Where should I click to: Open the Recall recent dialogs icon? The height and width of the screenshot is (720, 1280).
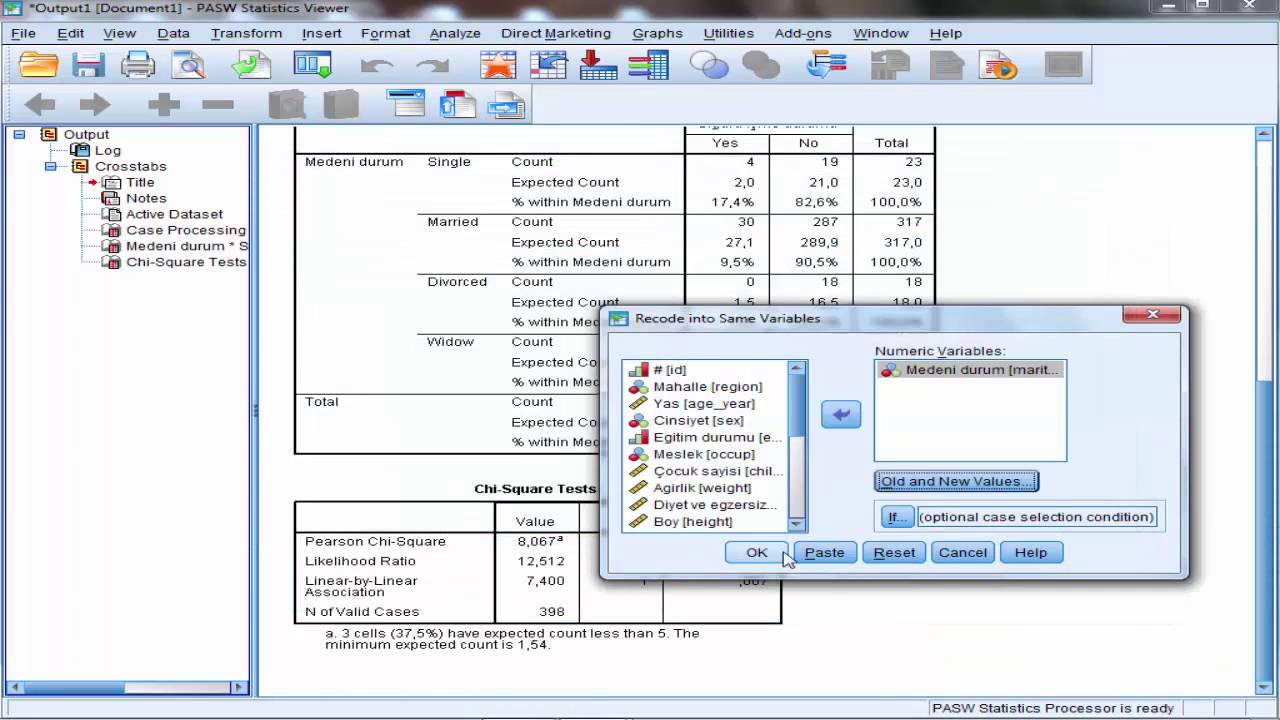click(313, 67)
